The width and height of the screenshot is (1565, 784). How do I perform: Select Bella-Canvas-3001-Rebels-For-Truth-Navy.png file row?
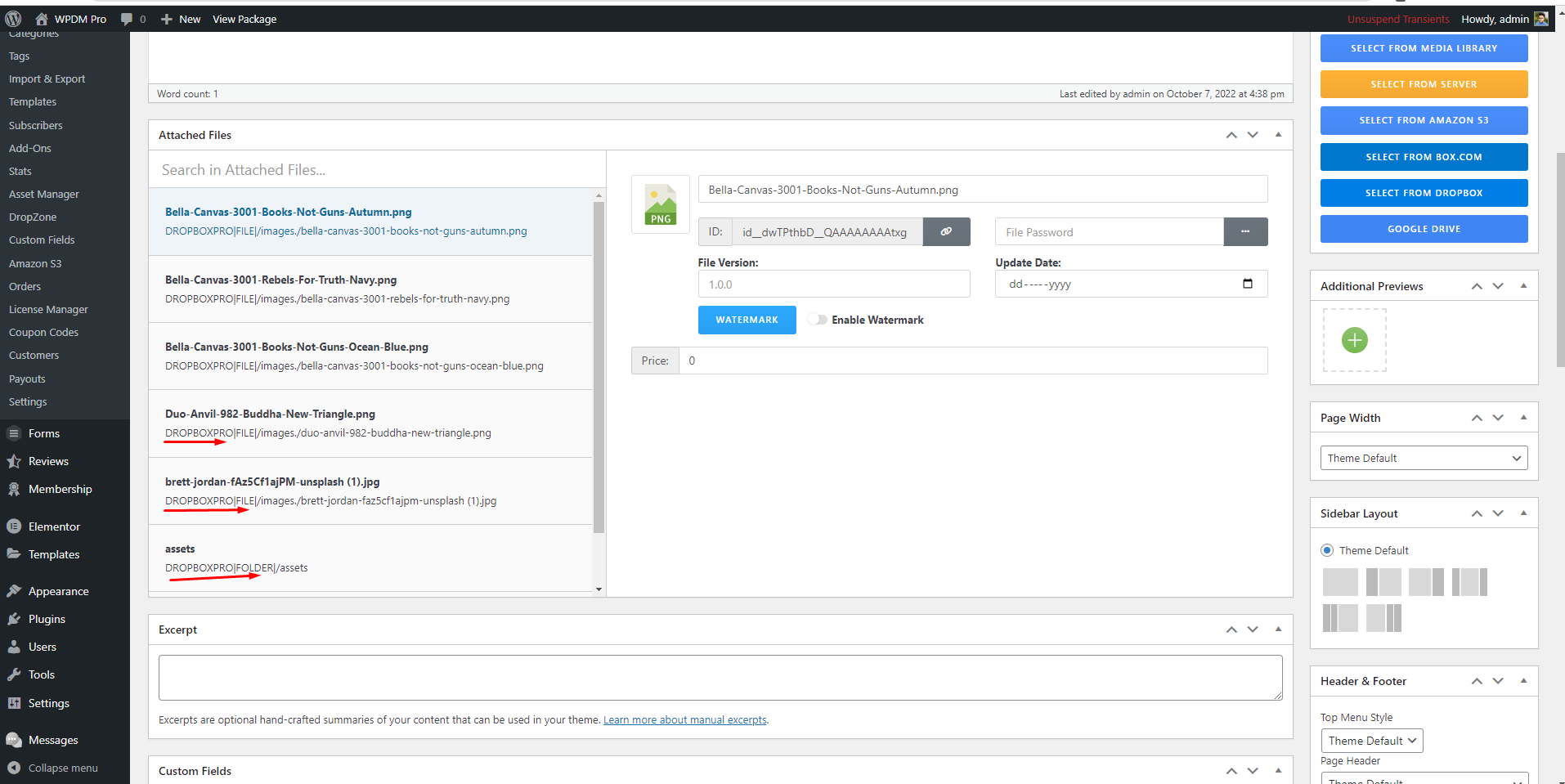pyautogui.click(x=370, y=289)
